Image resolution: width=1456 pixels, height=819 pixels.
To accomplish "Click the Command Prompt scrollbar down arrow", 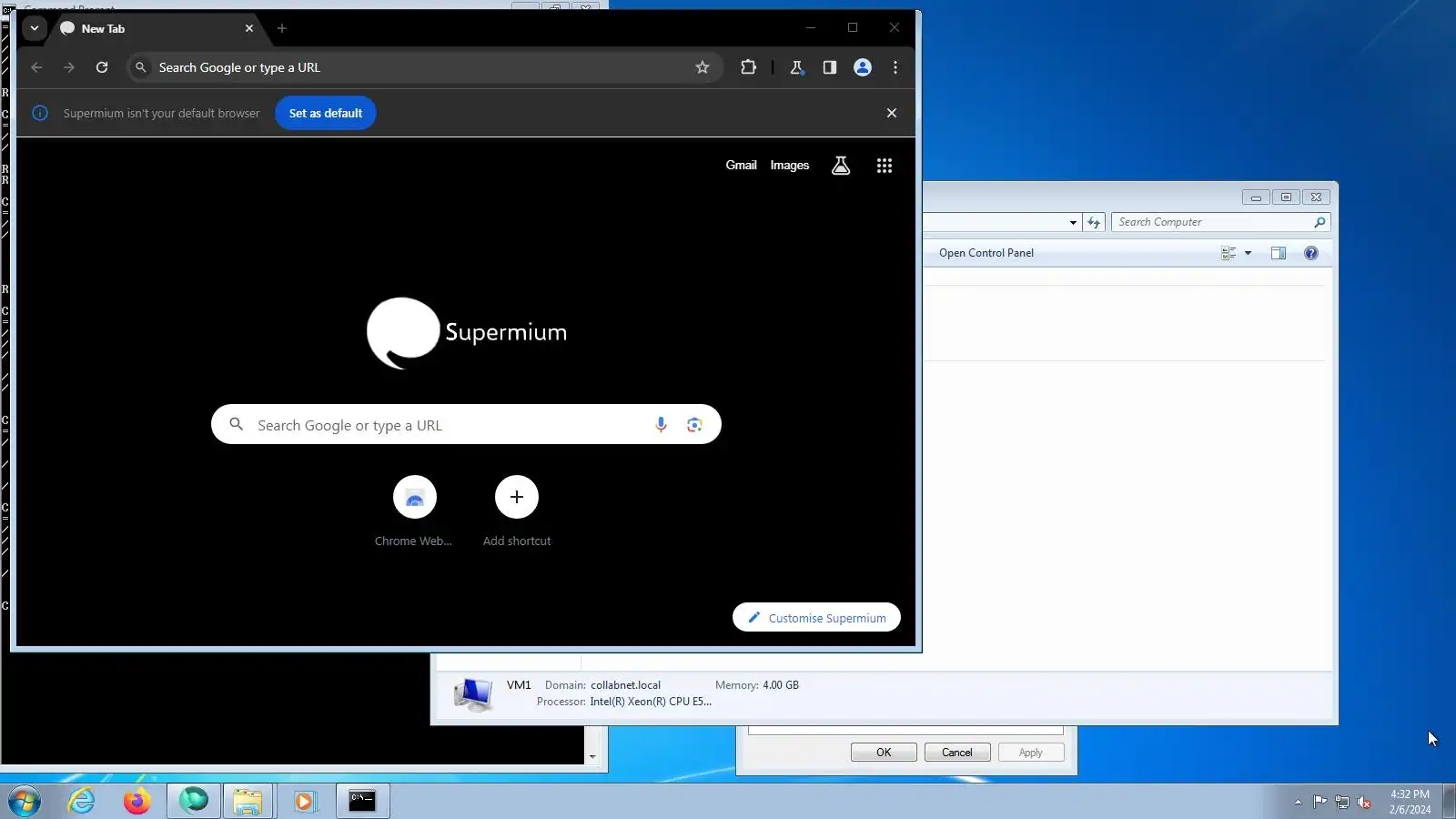I will (592, 756).
